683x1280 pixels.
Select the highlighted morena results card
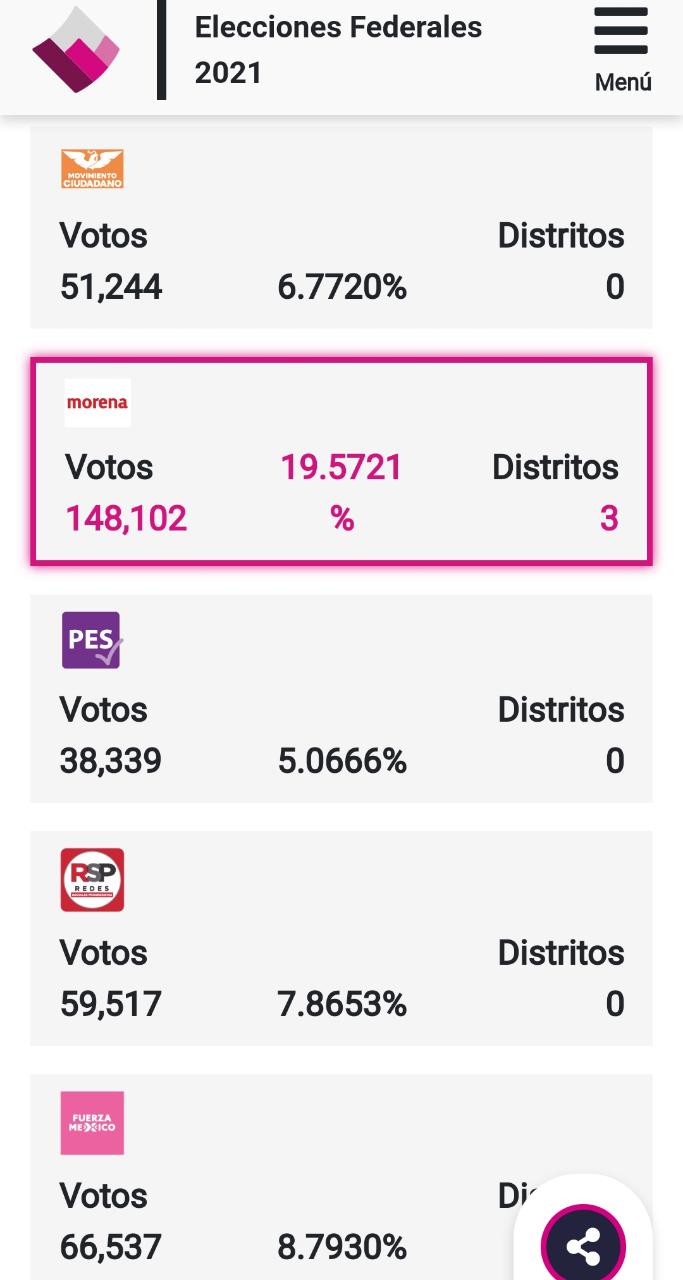342,462
